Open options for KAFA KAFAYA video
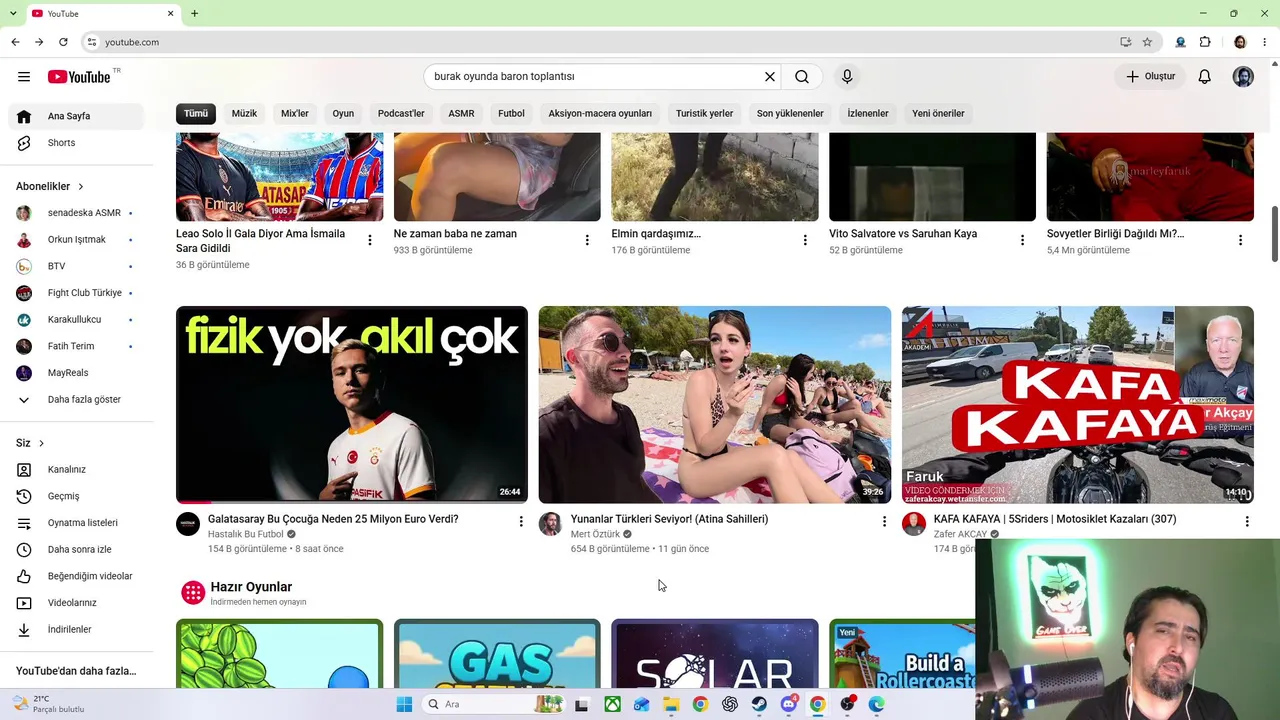The height and width of the screenshot is (720, 1280). pos(1247,521)
